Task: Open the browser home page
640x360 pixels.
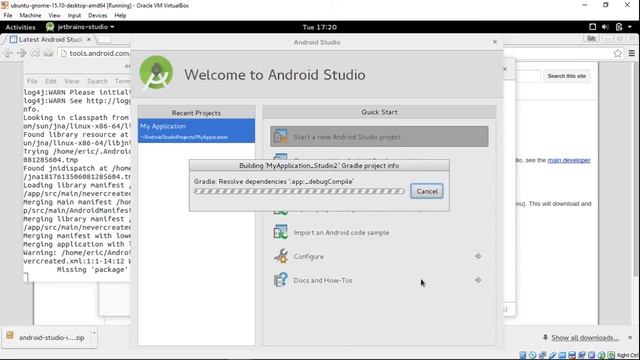Action: coord(49,53)
